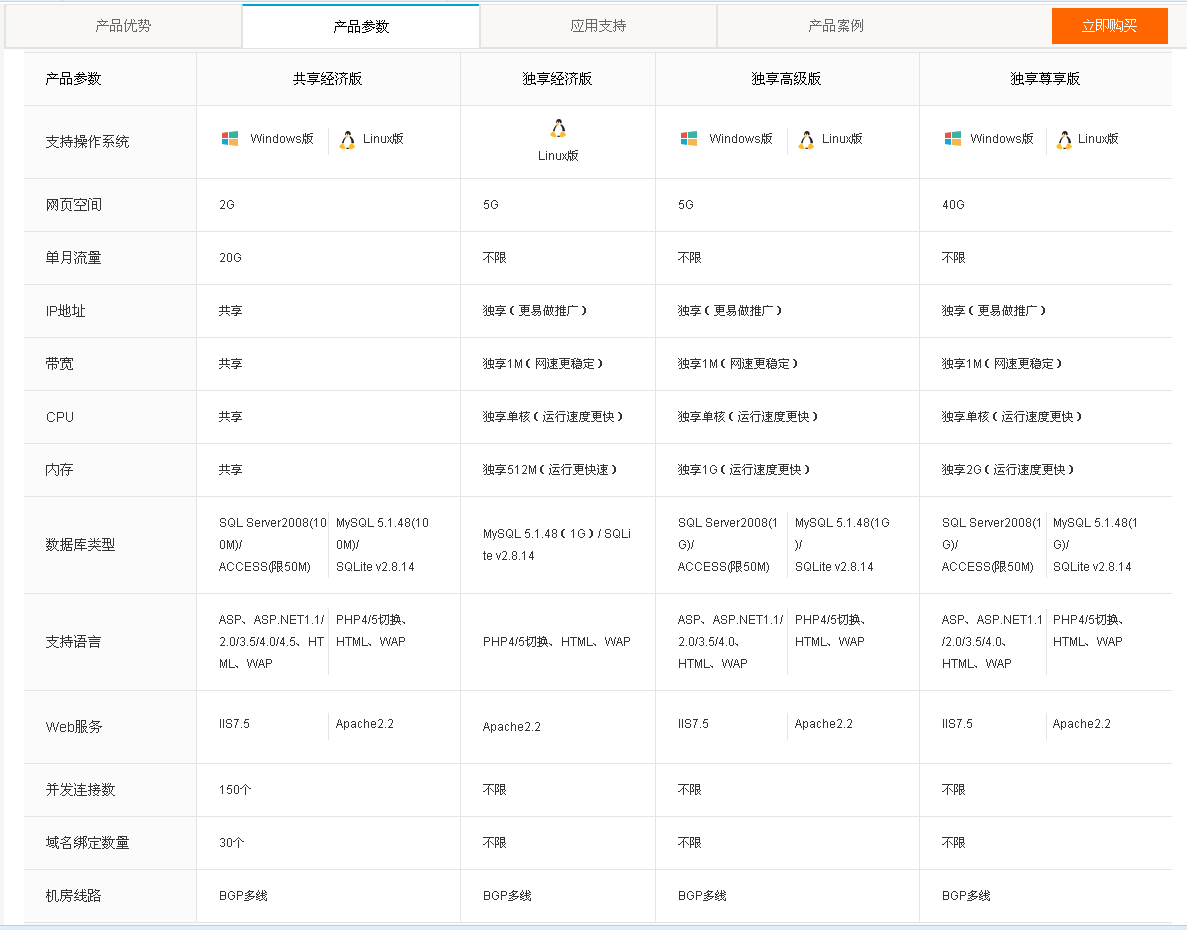The width and height of the screenshot is (1187, 930).
Task: Click the 20G monthly traffic value
Action: click(x=230, y=257)
